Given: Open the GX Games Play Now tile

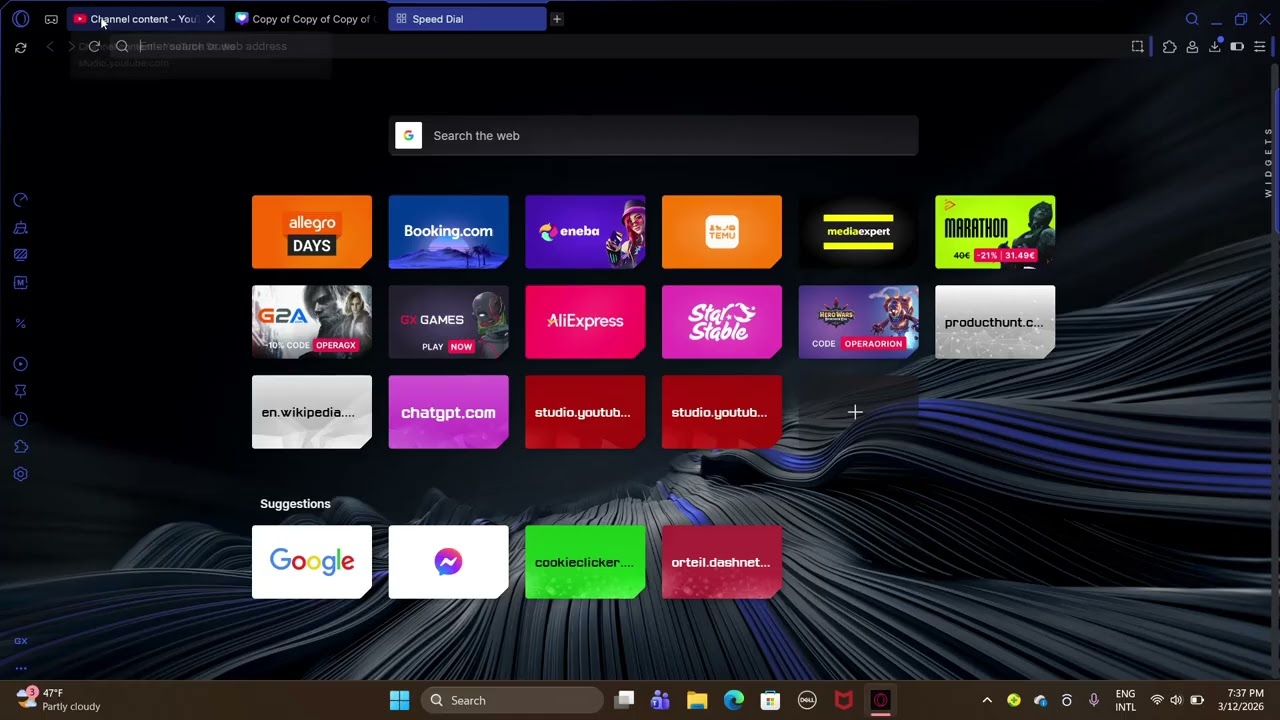Looking at the screenshot, I should click(x=448, y=322).
